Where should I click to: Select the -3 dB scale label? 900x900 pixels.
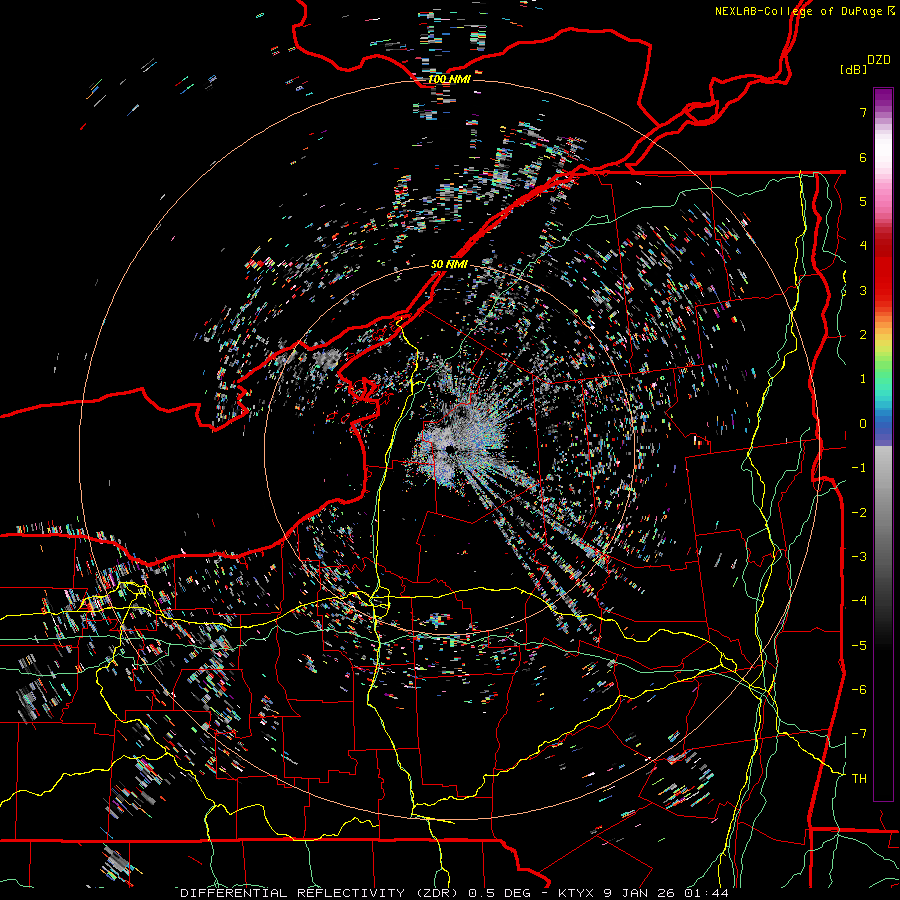click(859, 556)
